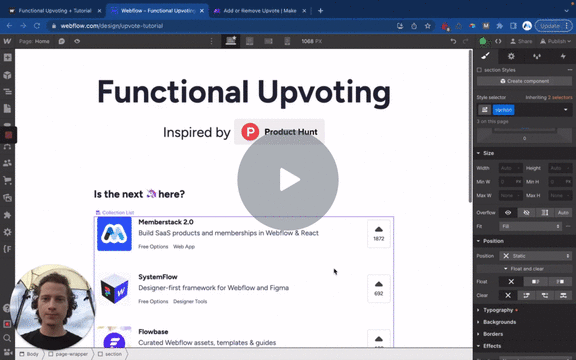
Task: Set overflow to Auto
Action: pyautogui.click(x=563, y=213)
